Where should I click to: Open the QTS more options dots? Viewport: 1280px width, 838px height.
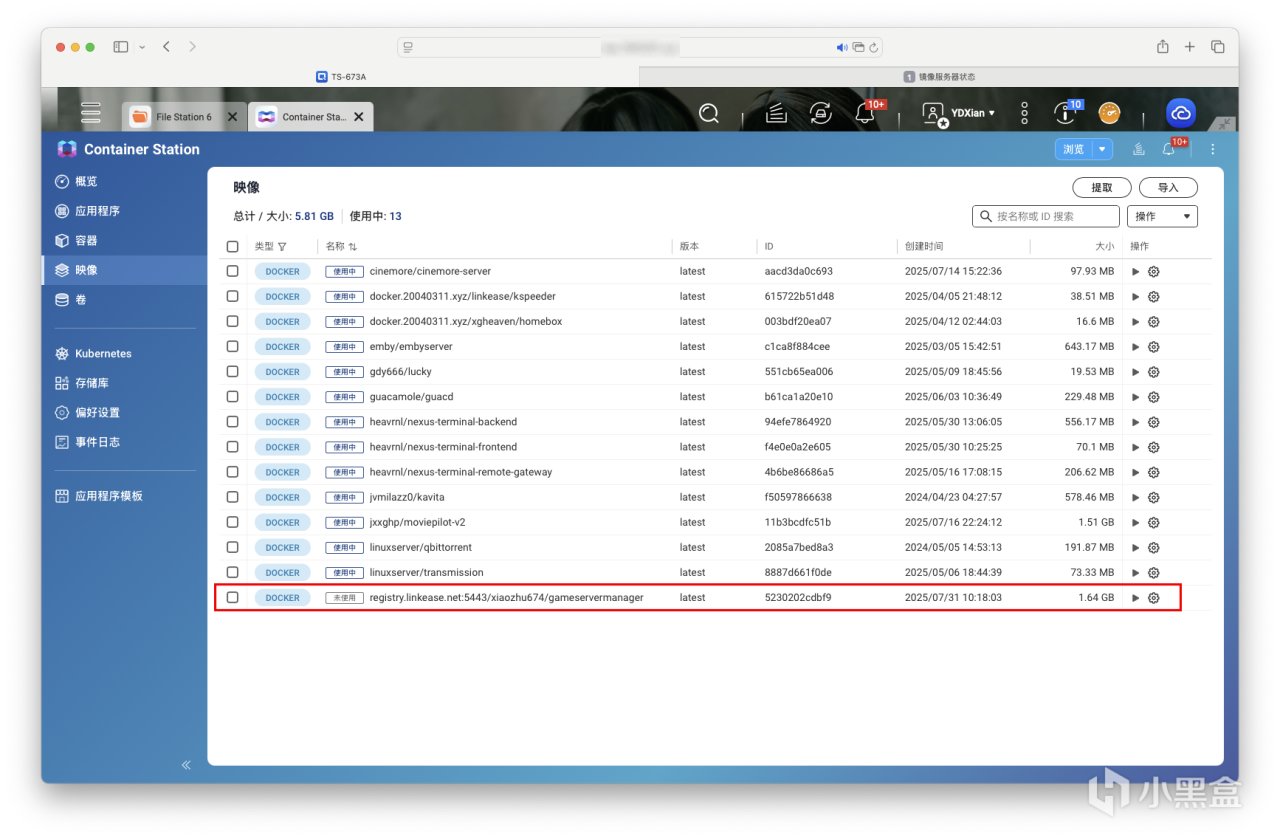[1024, 114]
